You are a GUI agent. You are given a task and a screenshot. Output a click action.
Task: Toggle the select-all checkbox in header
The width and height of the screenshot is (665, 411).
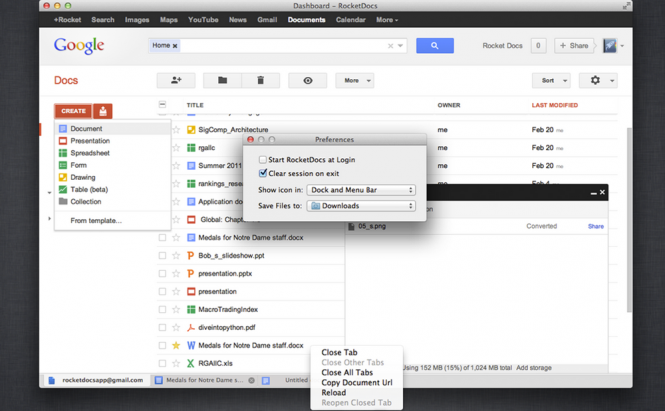click(162, 104)
